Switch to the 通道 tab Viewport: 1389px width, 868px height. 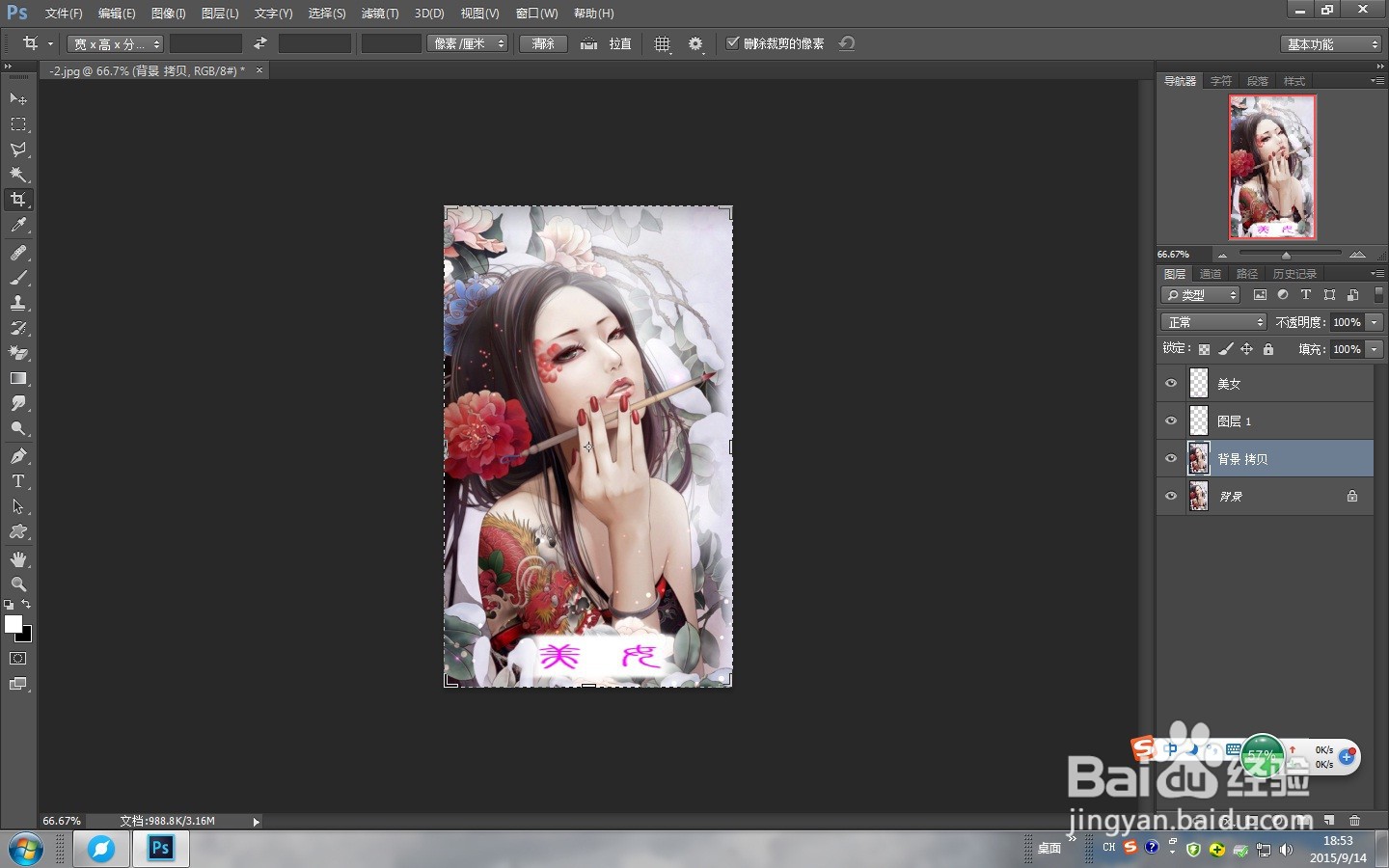[1211, 274]
